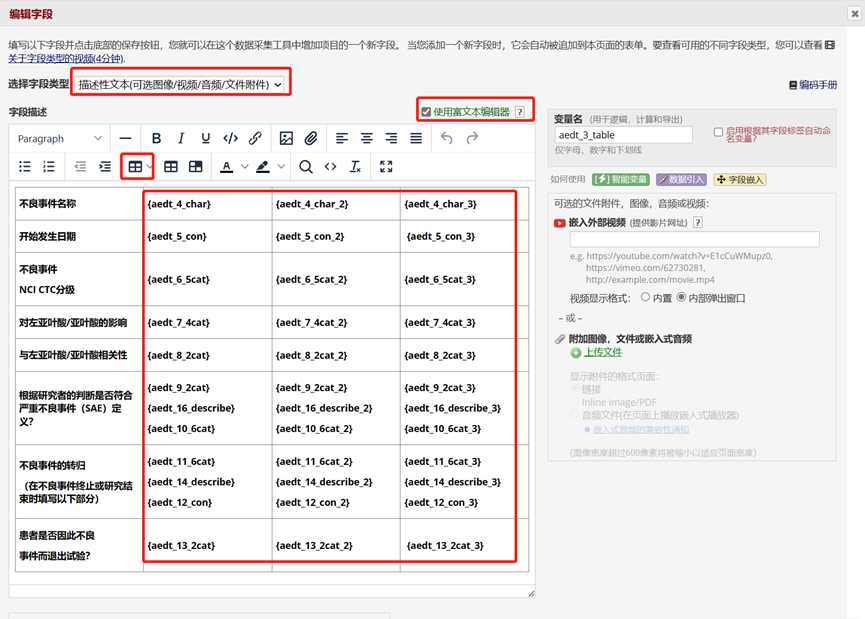The image size is (865, 619).
Task: Center-align the text
Action: tap(367, 138)
